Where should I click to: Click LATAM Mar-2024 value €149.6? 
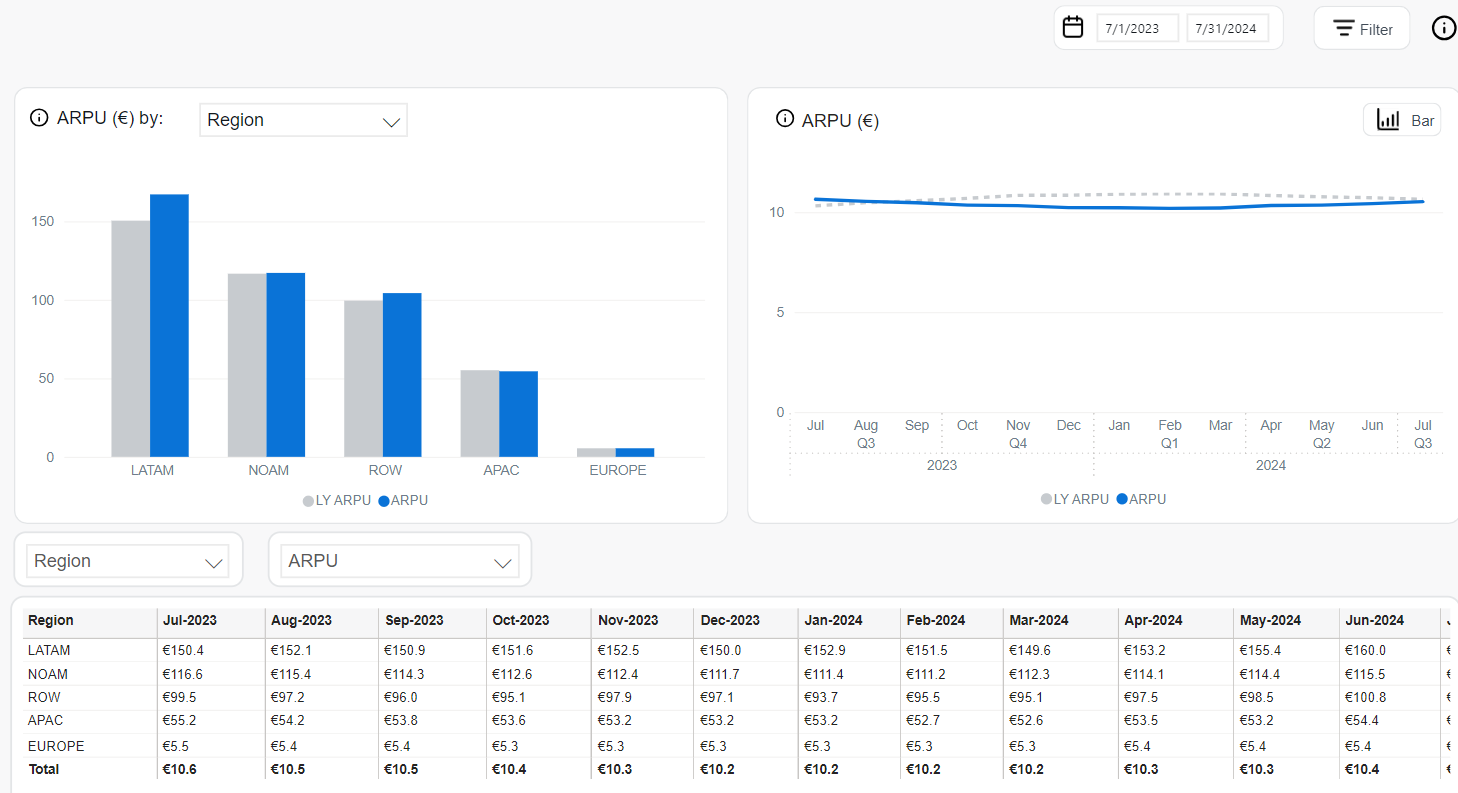click(x=1028, y=650)
